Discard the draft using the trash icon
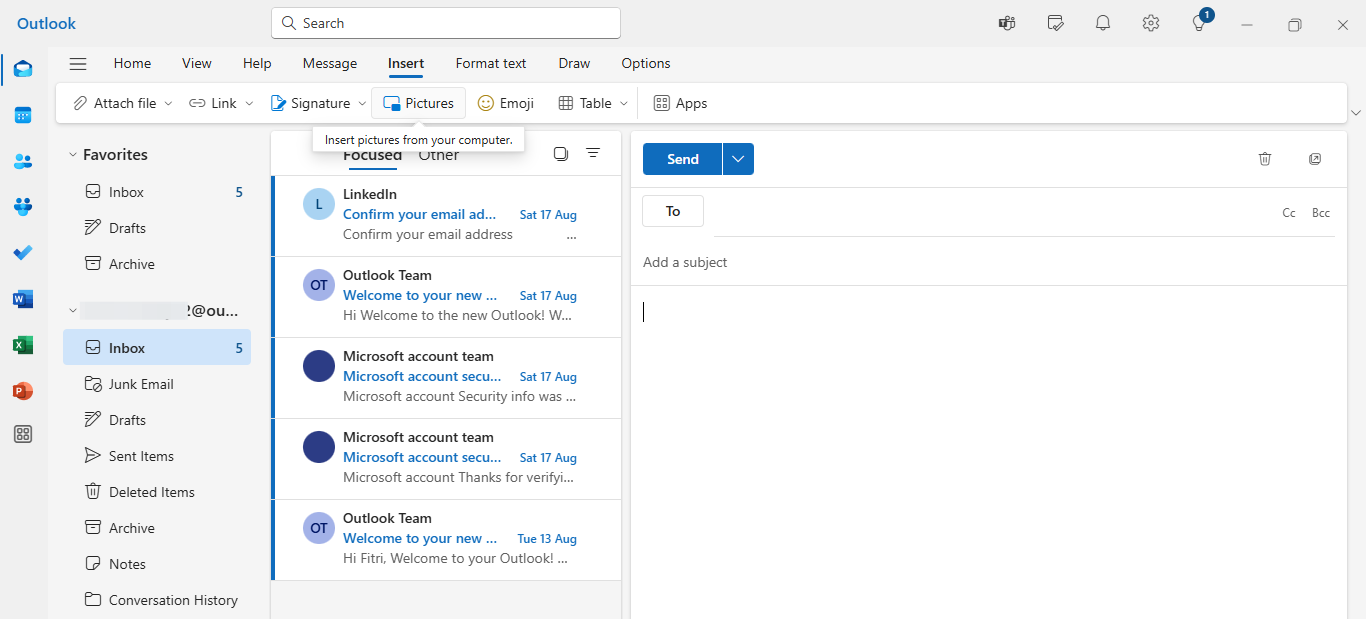The image size is (1366, 619). (1265, 159)
